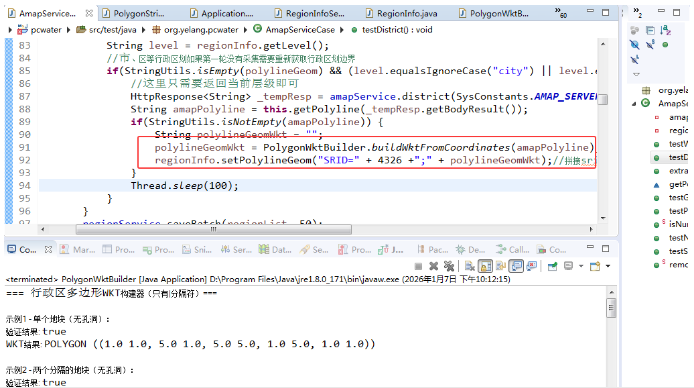Pin the console view

(x=552, y=266)
